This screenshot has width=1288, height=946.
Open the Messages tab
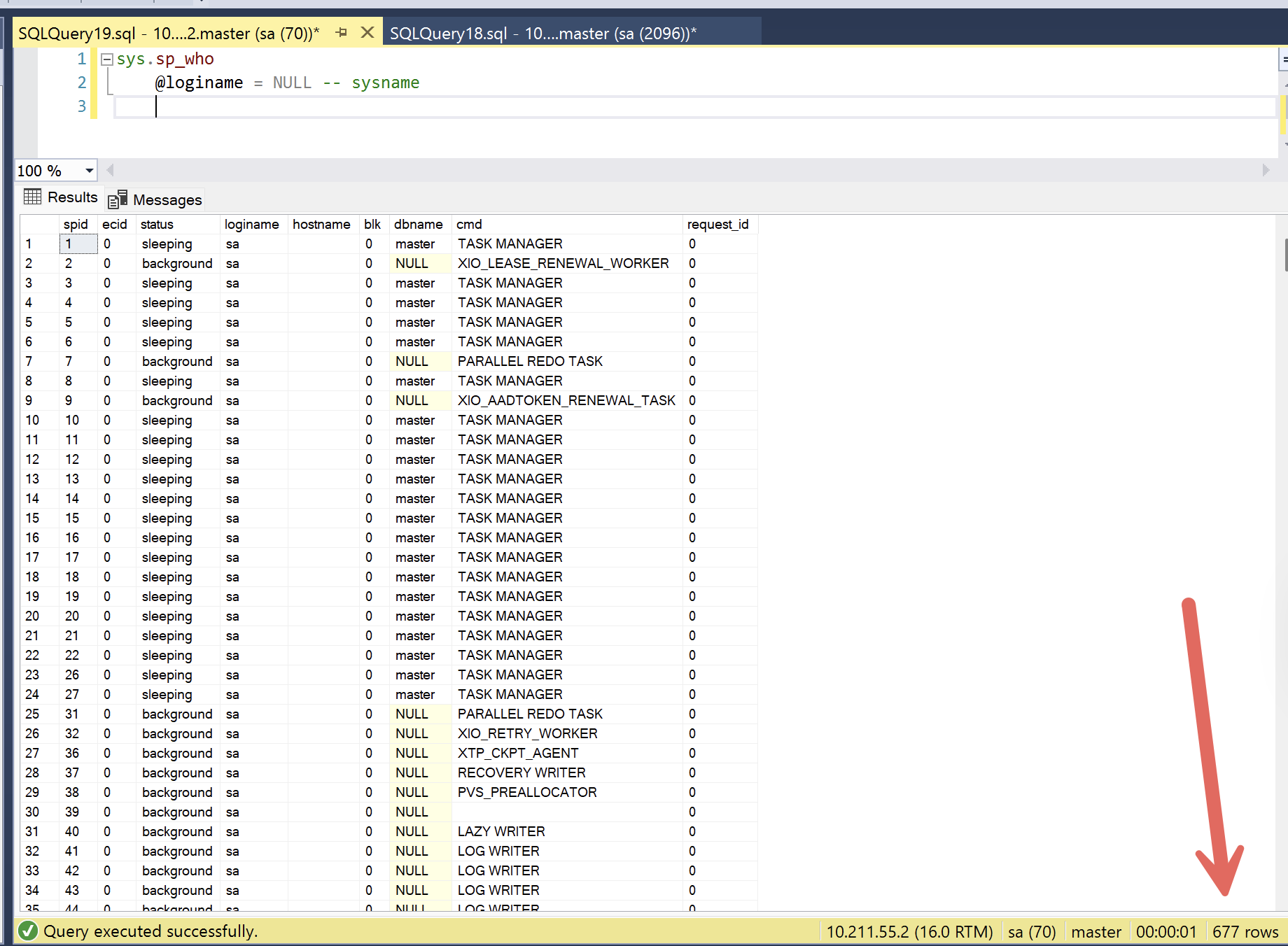point(167,200)
